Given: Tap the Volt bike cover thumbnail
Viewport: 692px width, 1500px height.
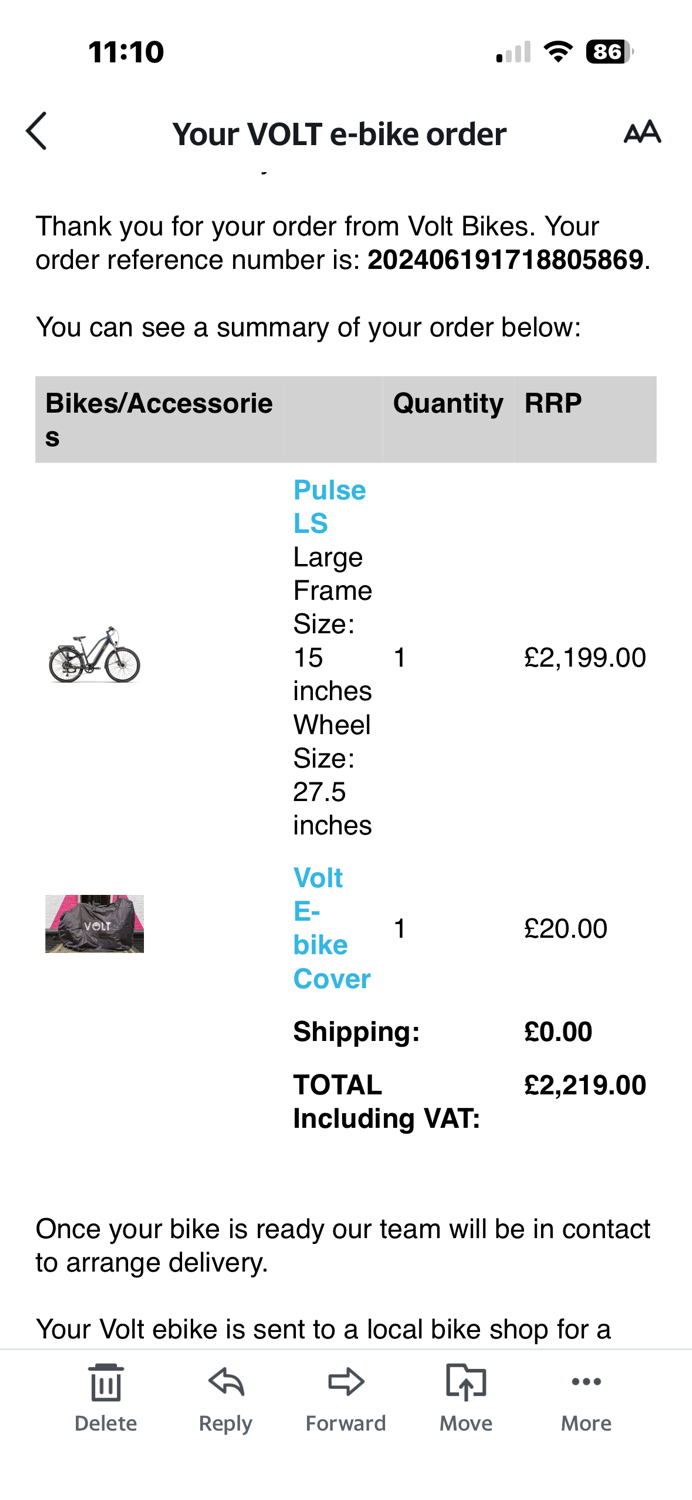Looking at the screenshot, I should point(95,923).
